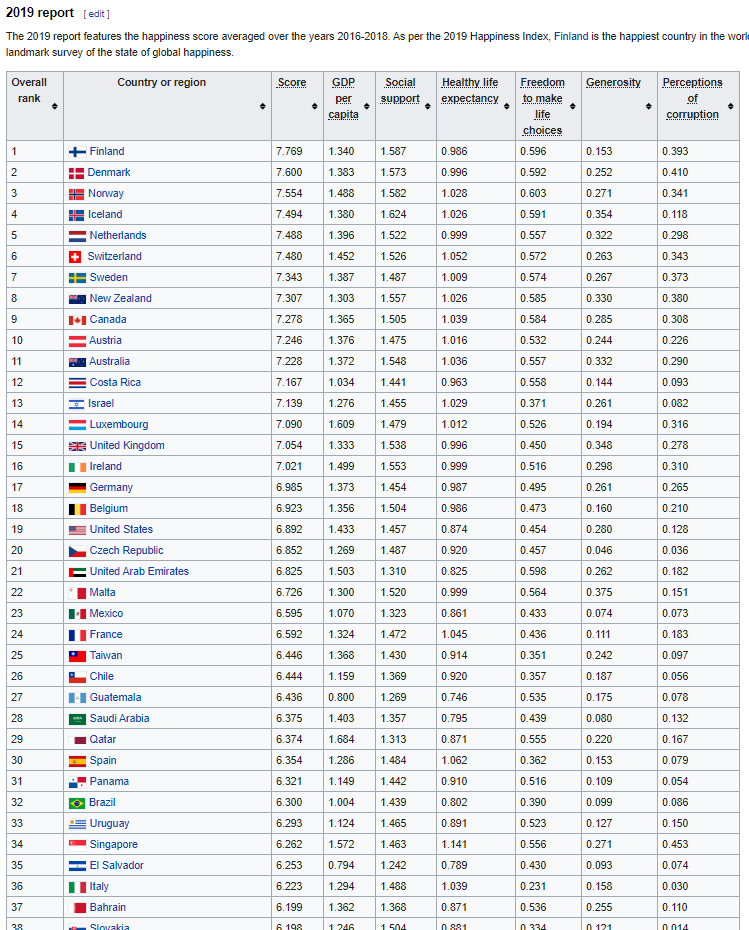
Task: Open the United Arab Emirates link
Action: click(x=139, y=572)
